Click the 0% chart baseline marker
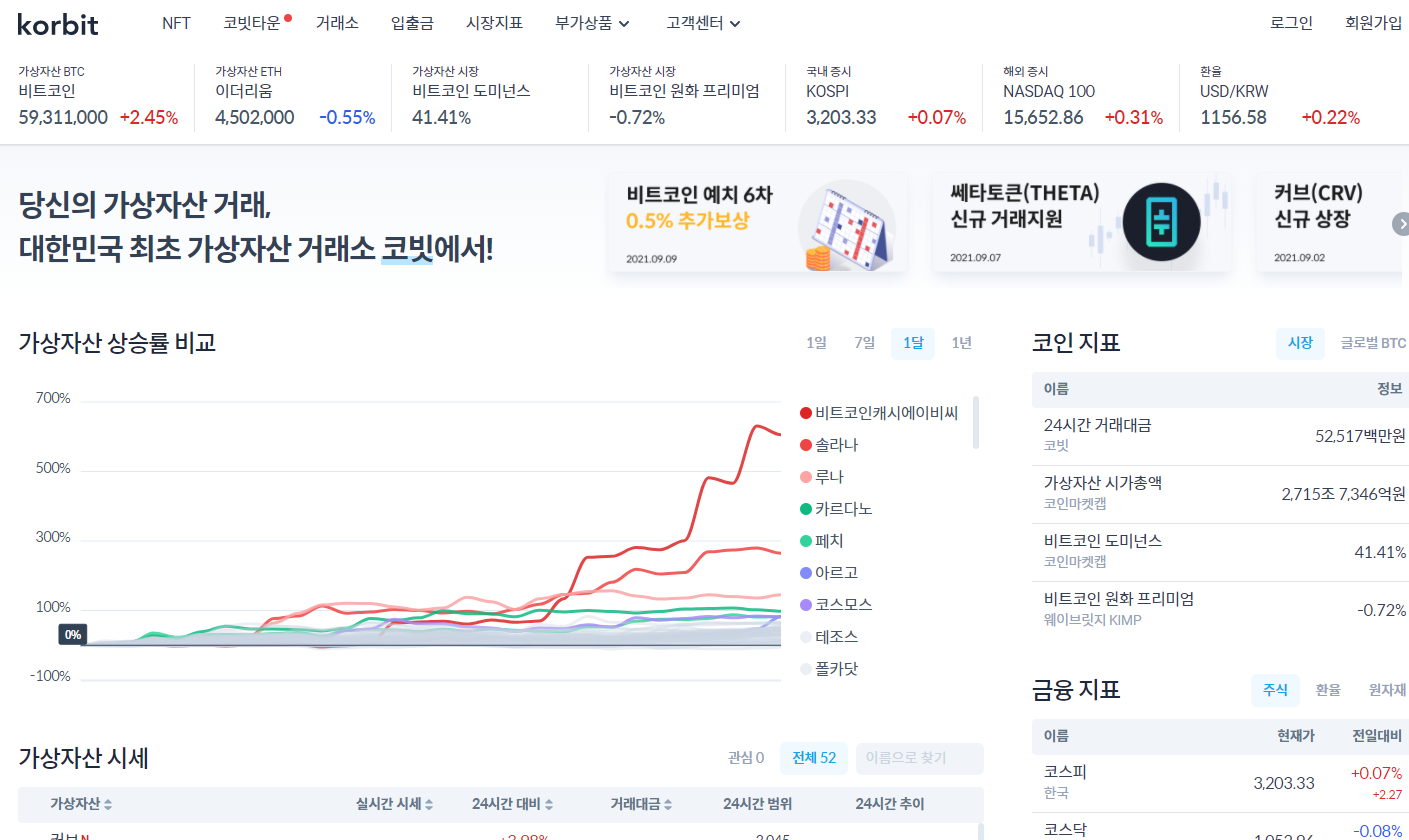Viewport: 1409px width, 840px height. point(72,635)
